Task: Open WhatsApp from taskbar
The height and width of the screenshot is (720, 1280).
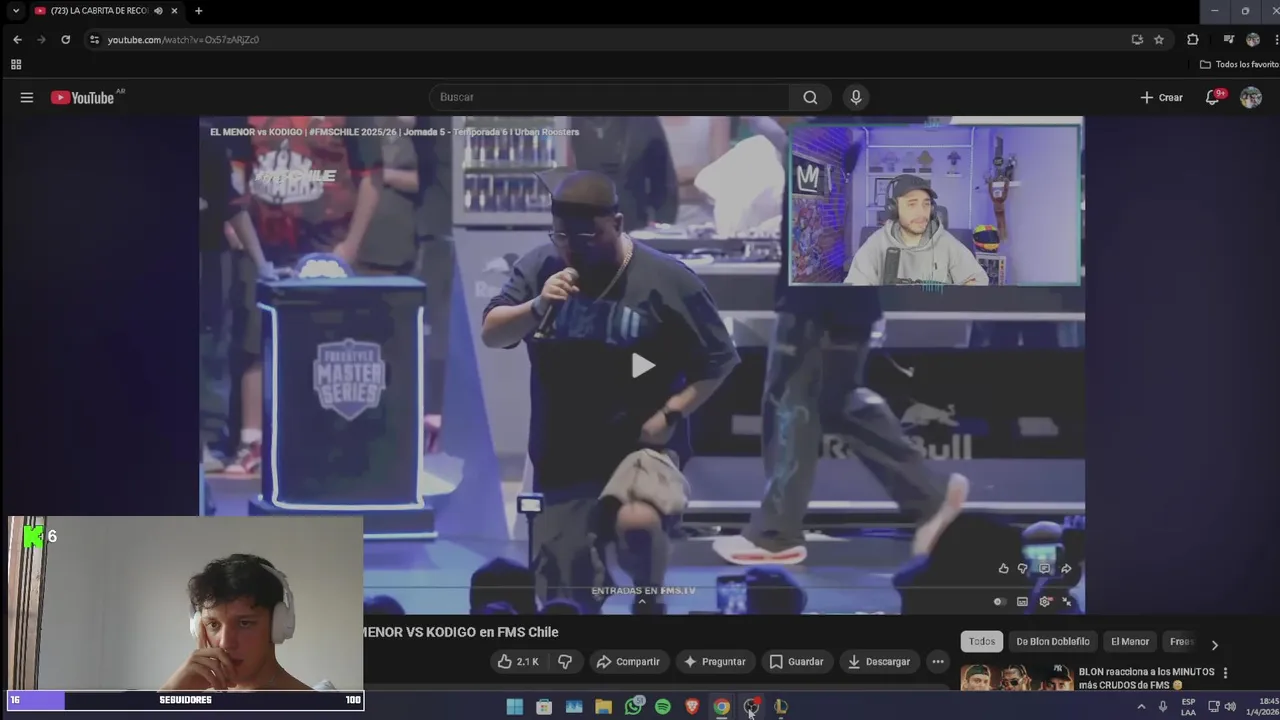Action: pos(633,707)
